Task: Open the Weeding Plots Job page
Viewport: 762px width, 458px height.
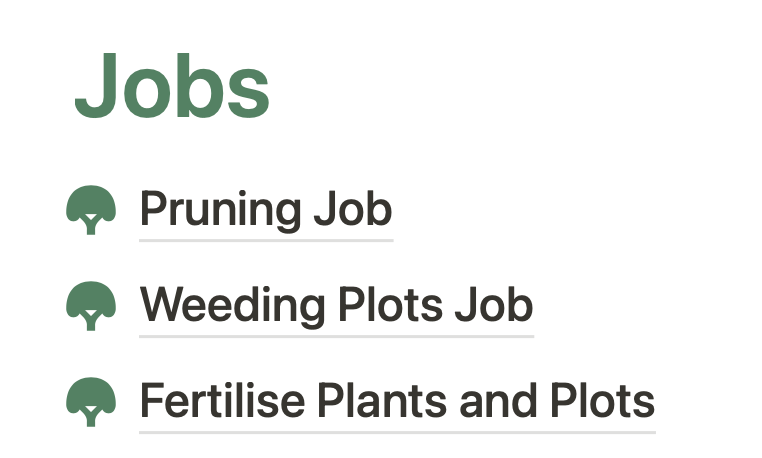Action: tap(336, 305)
